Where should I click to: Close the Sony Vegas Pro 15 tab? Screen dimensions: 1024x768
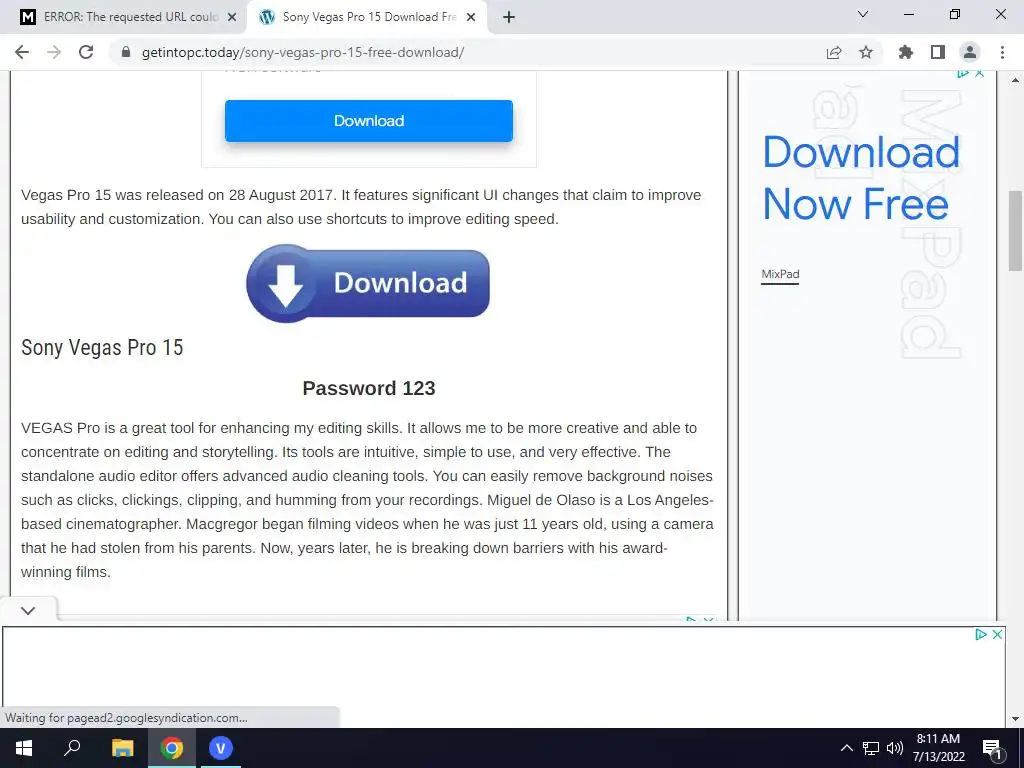tap(471, 18)
